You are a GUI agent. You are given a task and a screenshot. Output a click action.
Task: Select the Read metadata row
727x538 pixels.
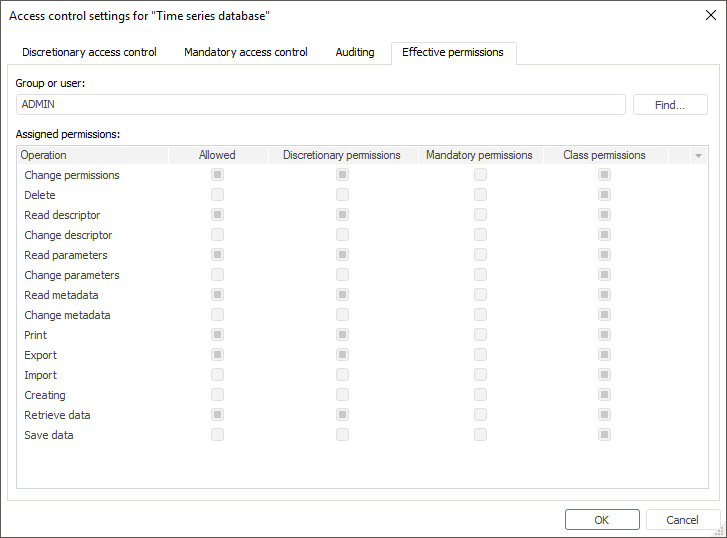61,295
